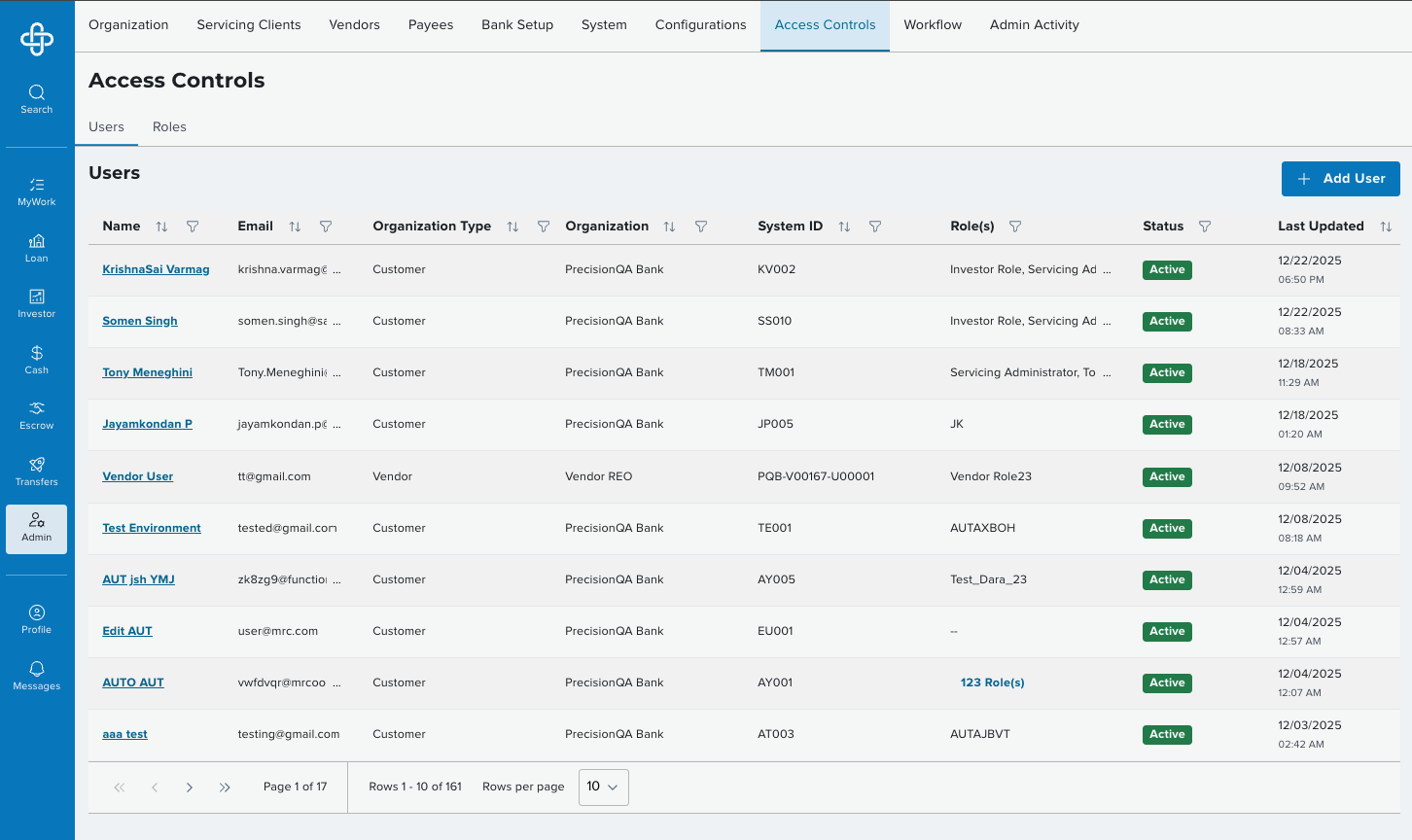Filter the Email column
The image size is (1412, 840).
pyautogui.click(x=326, y=227)
